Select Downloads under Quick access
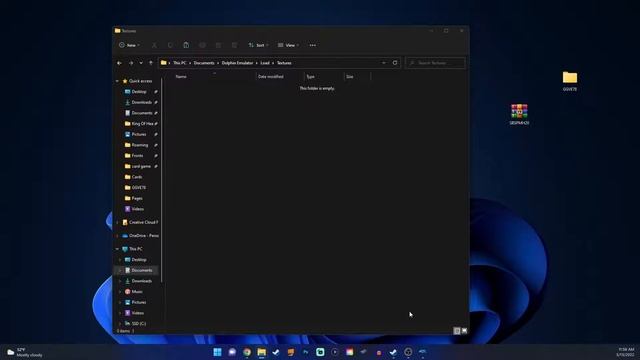640x360 pixels. pos(141,102)
